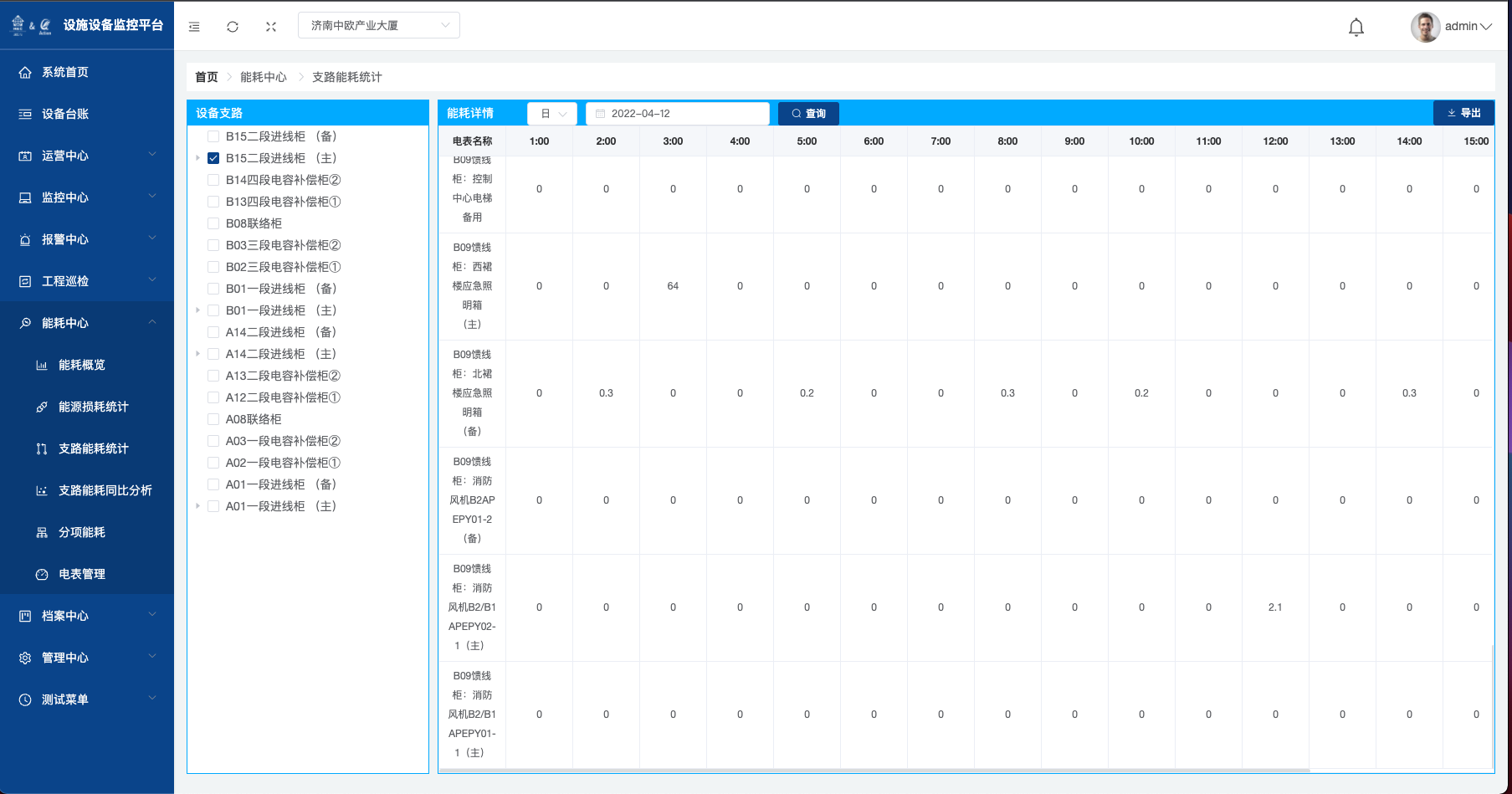Click the refresh icon in the top bar
The image size is (1512, 794).
233,27
